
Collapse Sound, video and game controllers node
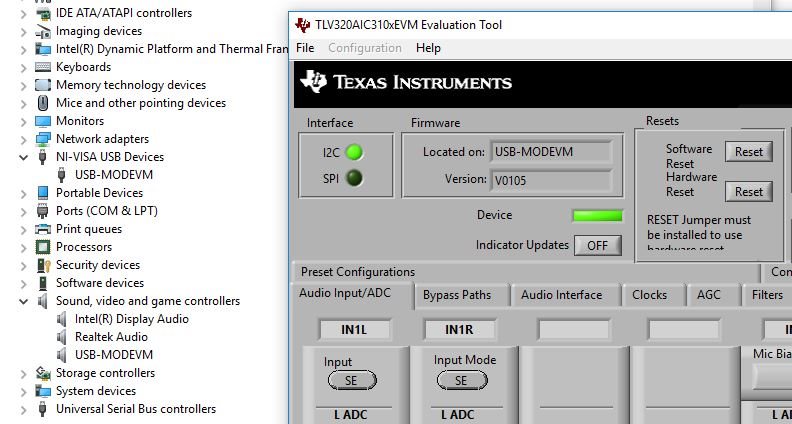pyautogui.click(x=23, y=301)
